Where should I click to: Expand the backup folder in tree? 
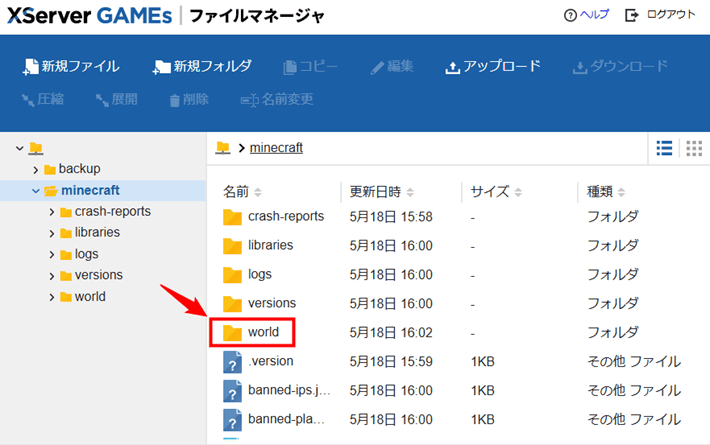[36, 170]
